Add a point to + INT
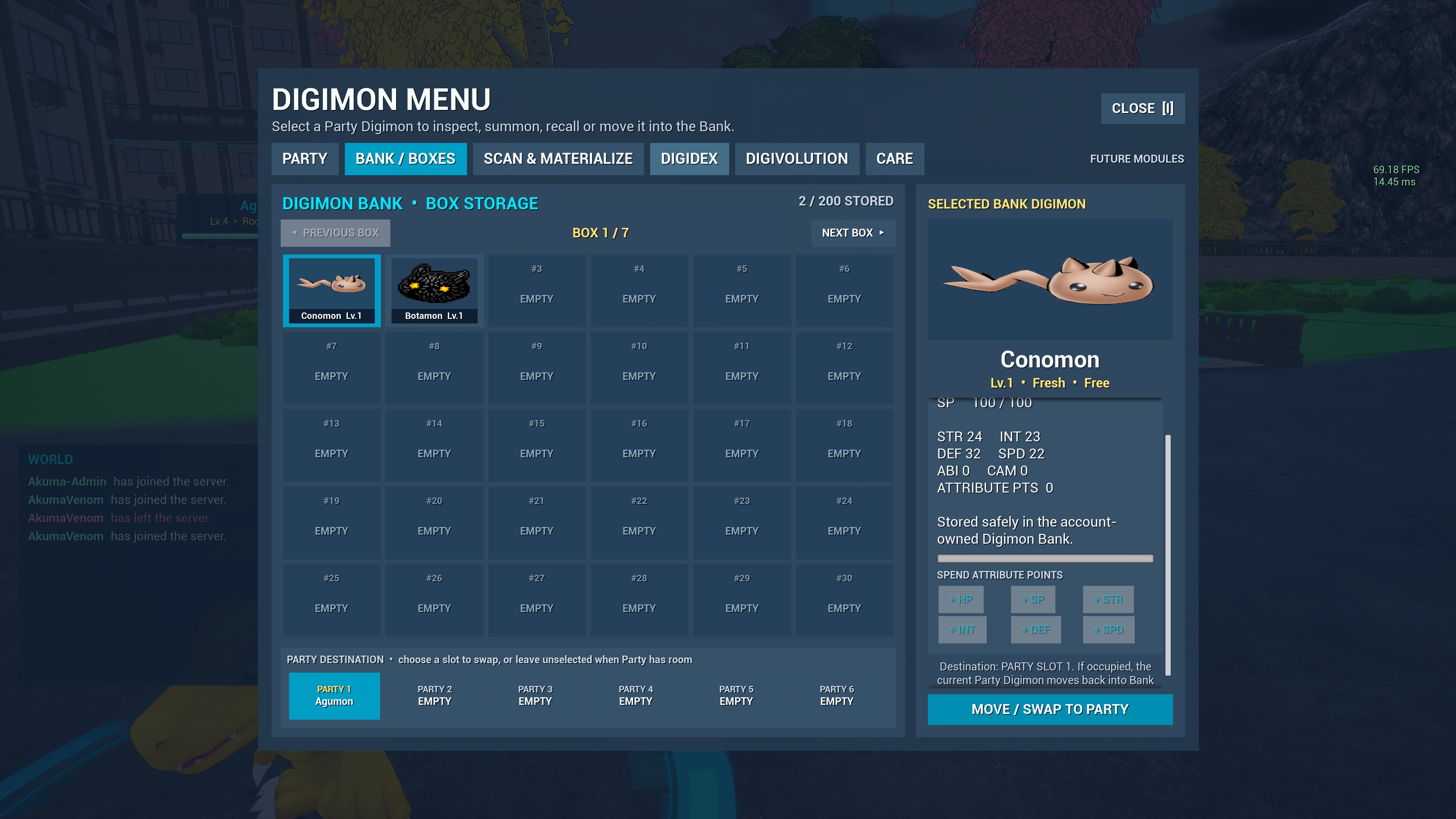 962,630
